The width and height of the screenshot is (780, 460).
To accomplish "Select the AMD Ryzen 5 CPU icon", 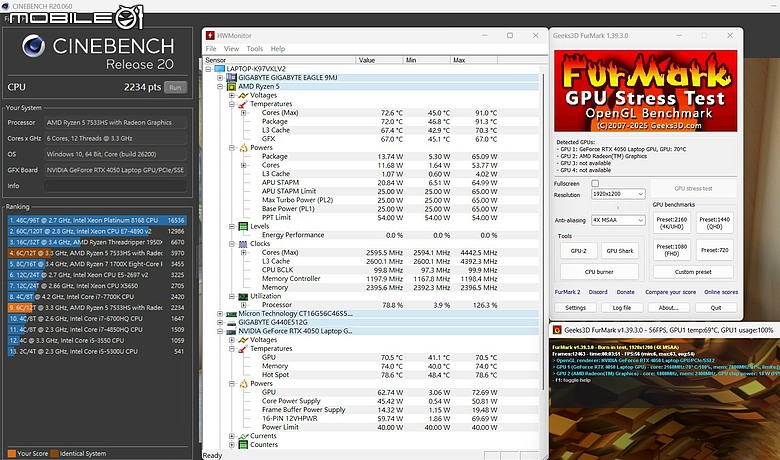I will (231, 87).
